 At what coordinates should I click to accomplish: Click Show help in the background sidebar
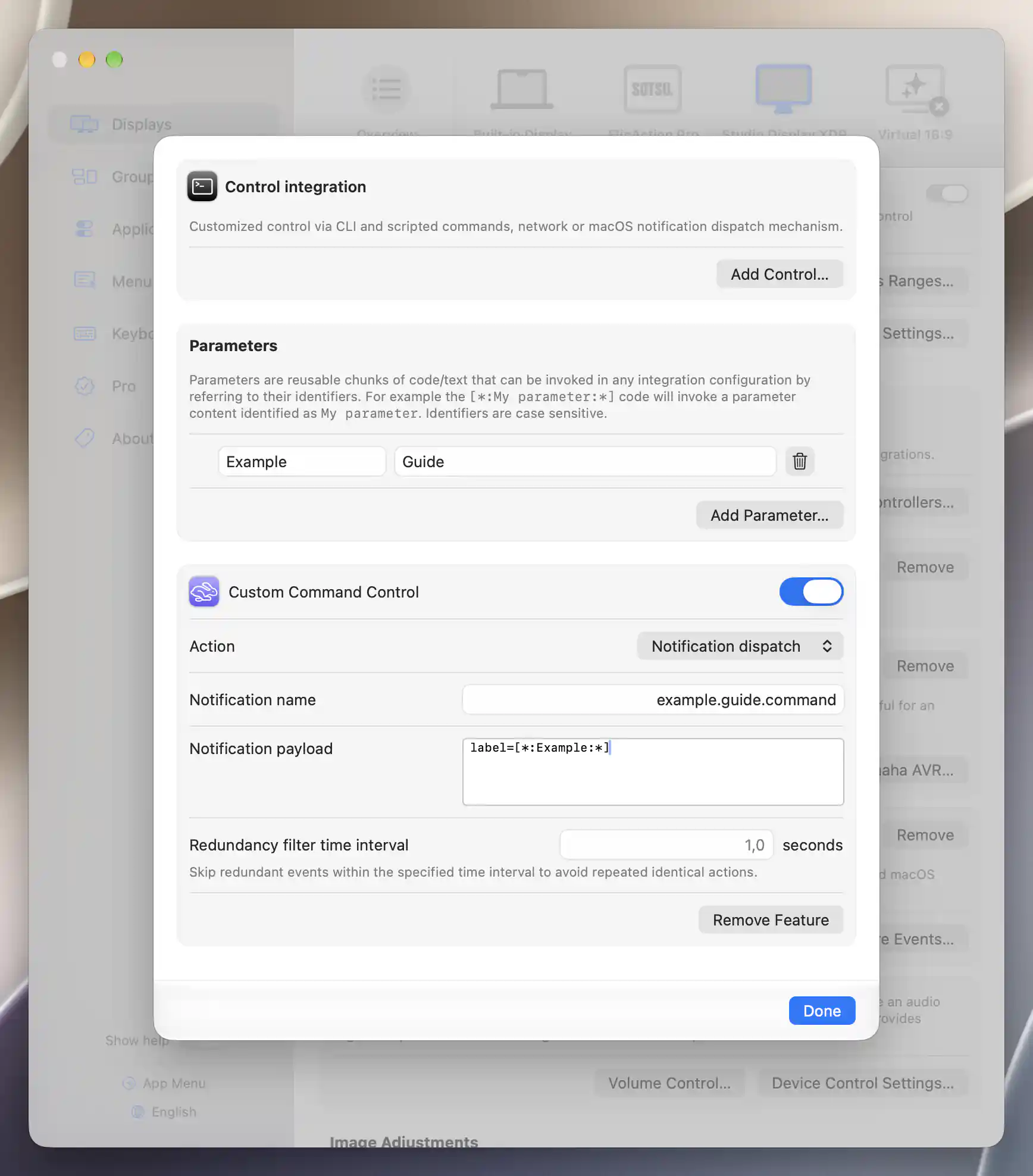pyautogui.click(x=137, y=1040)
